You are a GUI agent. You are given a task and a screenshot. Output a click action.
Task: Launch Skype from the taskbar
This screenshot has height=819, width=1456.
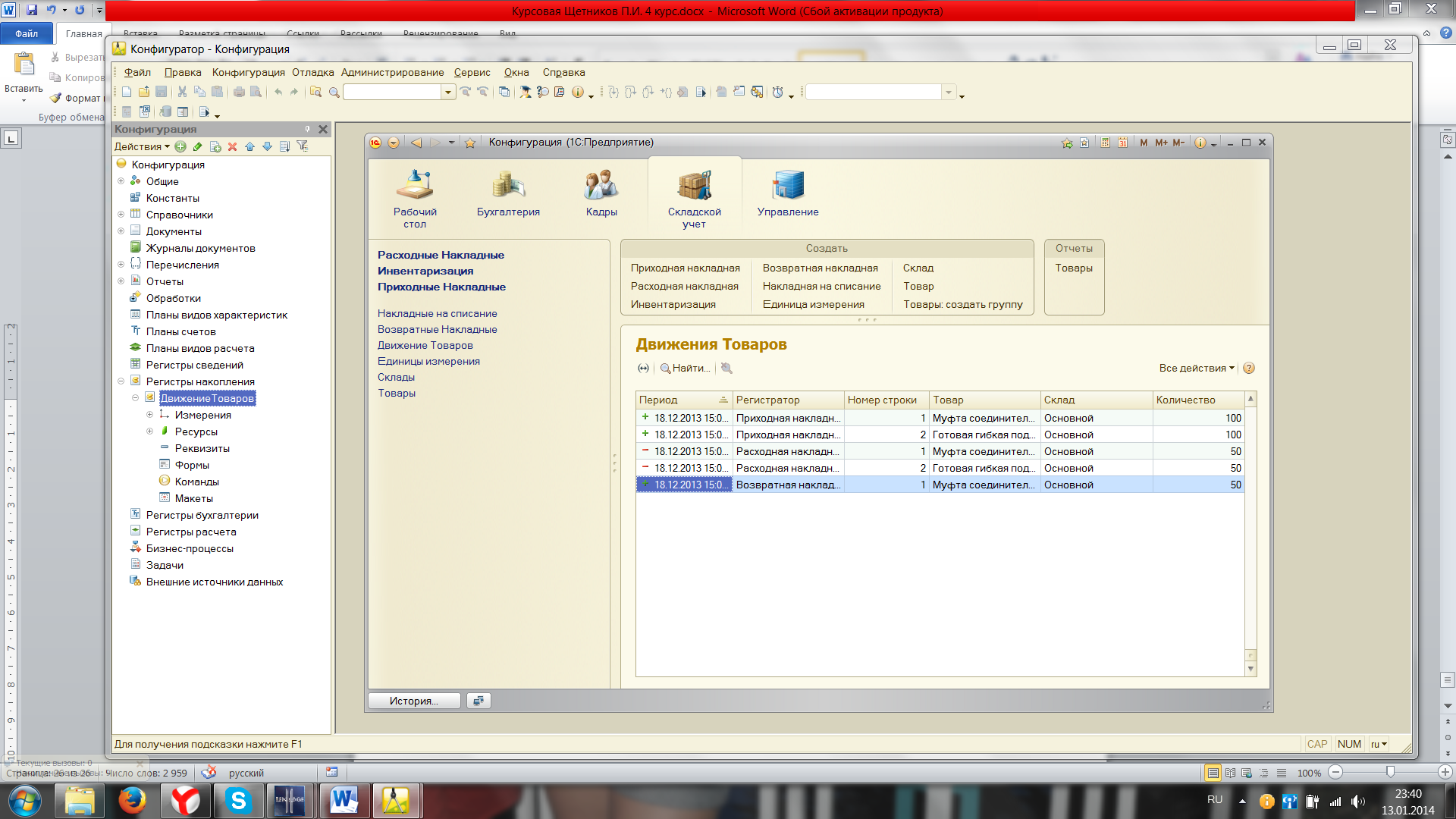[238, 801]
